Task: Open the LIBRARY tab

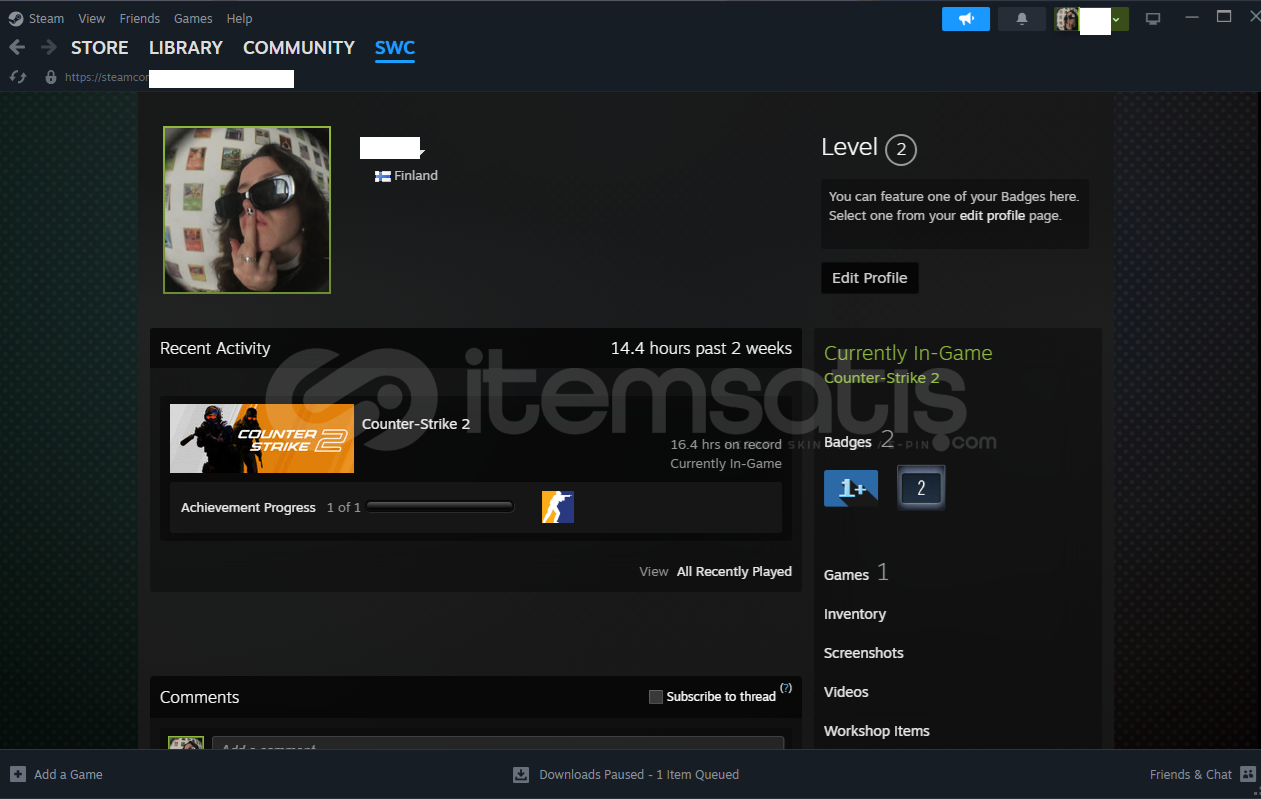Action: pyautogui.click(x=186, y=48)
